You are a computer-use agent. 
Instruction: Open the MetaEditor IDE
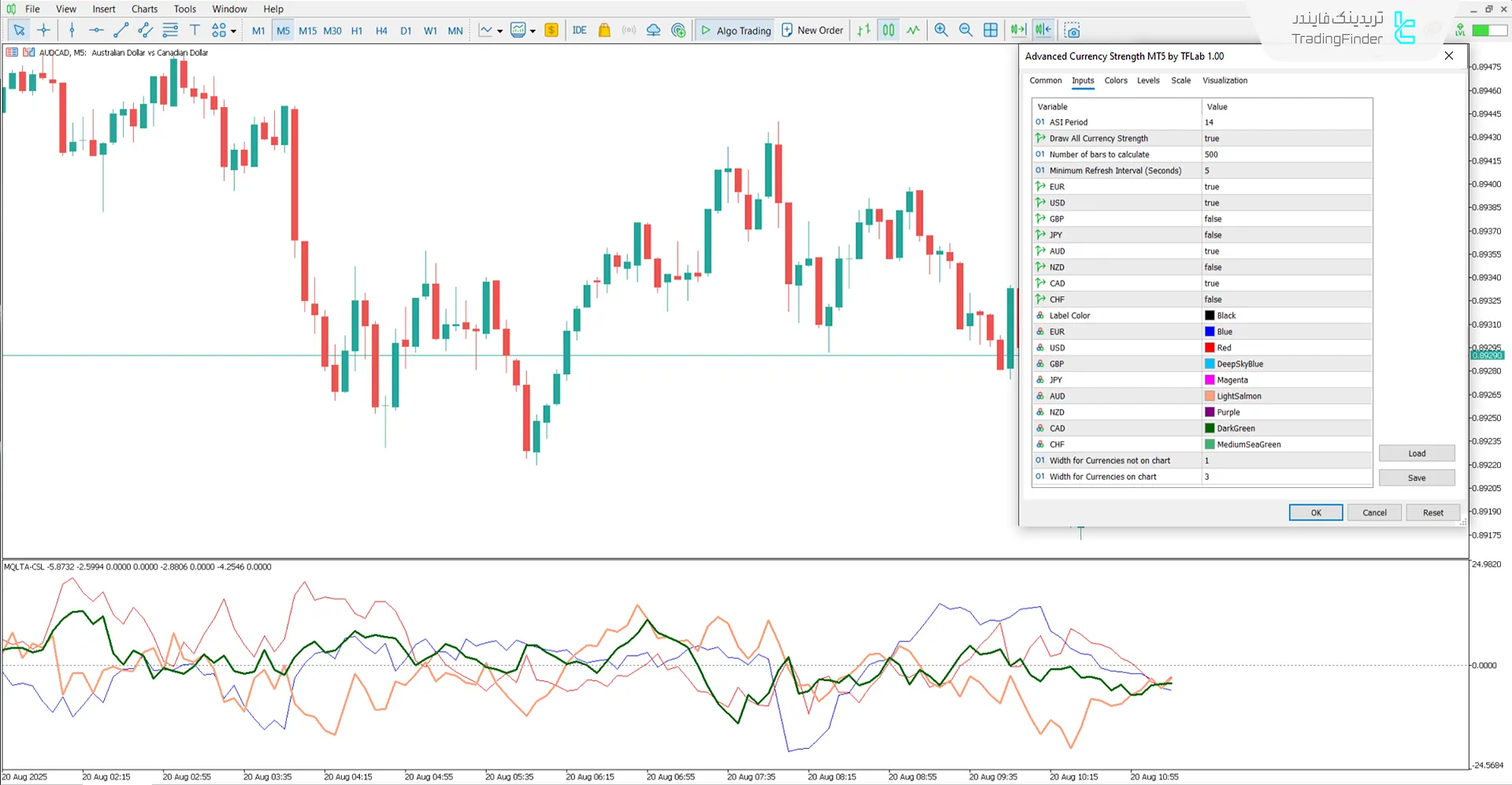pyautogui.click(x=579, y=30)
